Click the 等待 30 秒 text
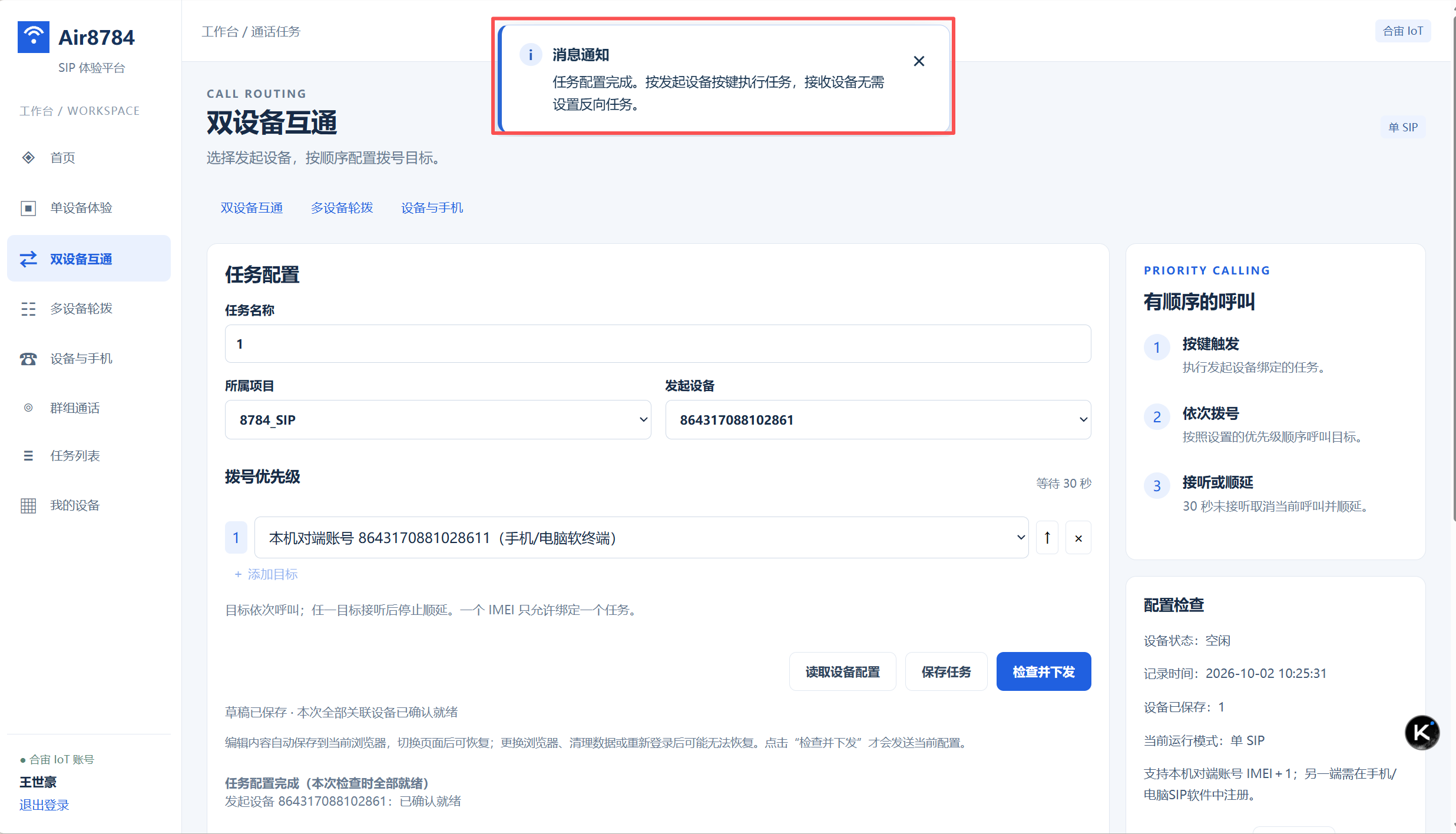The width and height of the screenshot is (1456, 834). pyautogui.click(x=1064, y=484)
